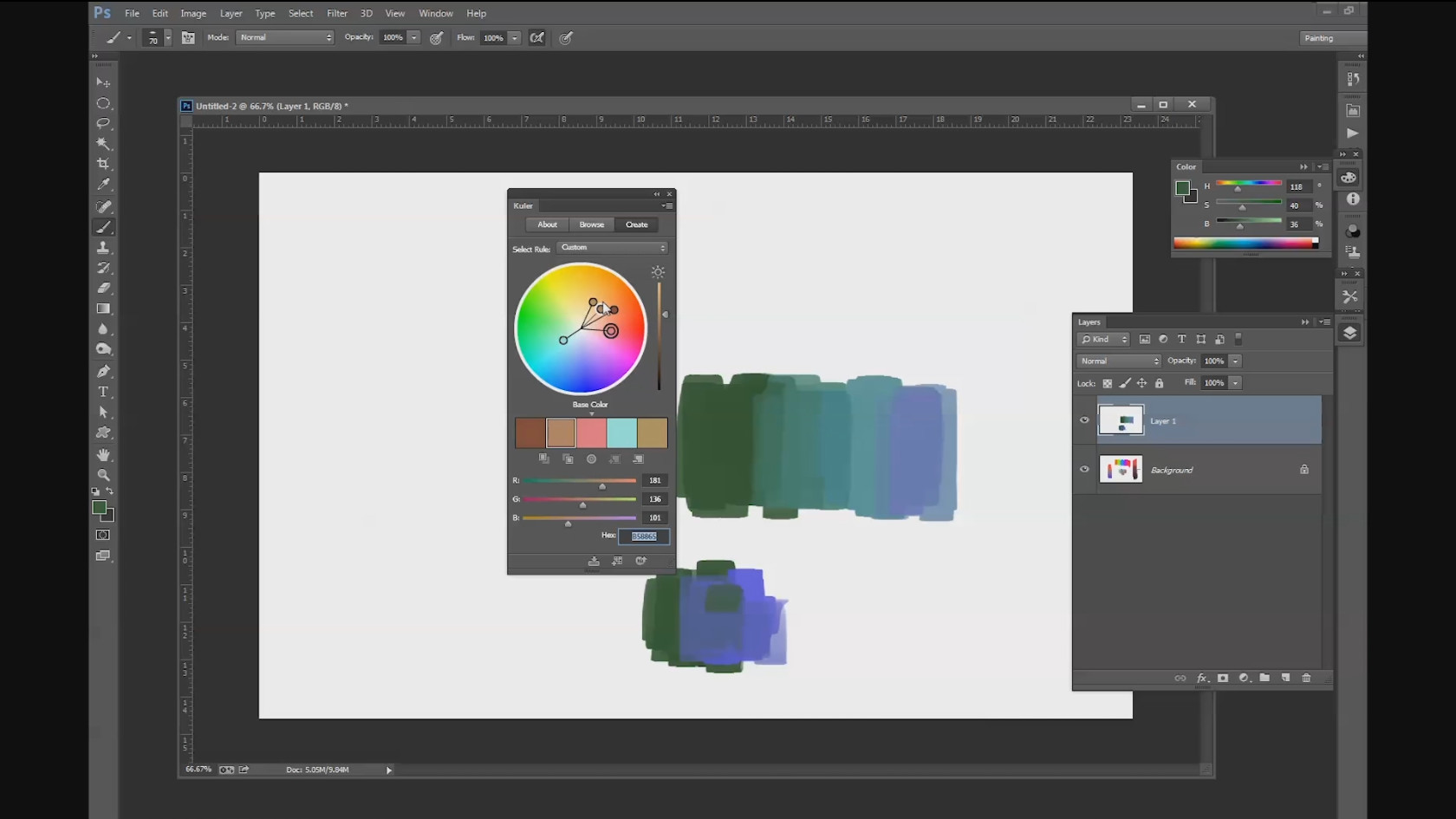Select the Crop tool
1456x819 pixels.
click(103, 164)
